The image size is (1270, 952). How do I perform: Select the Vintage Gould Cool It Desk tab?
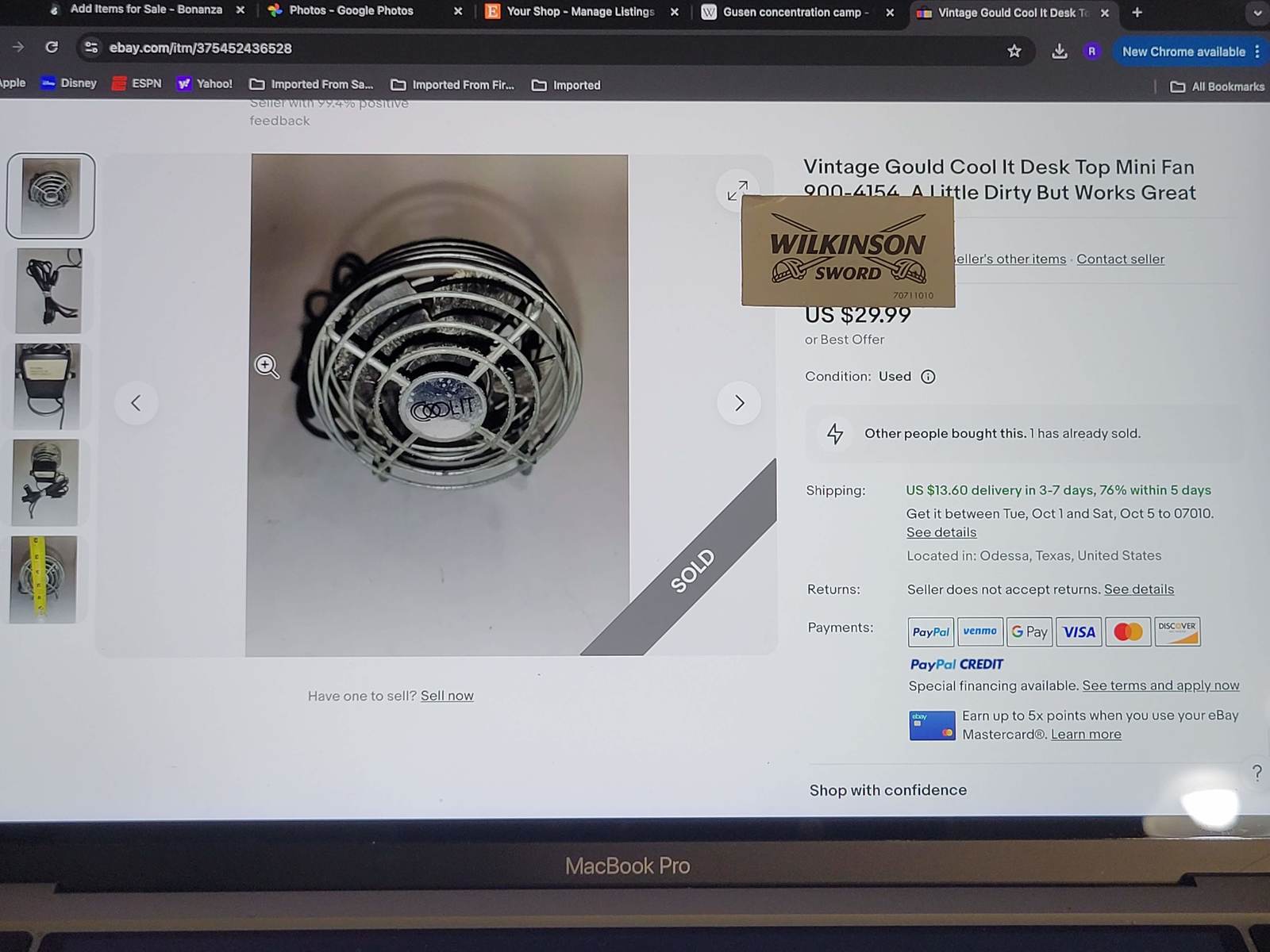coord(1003,13)
